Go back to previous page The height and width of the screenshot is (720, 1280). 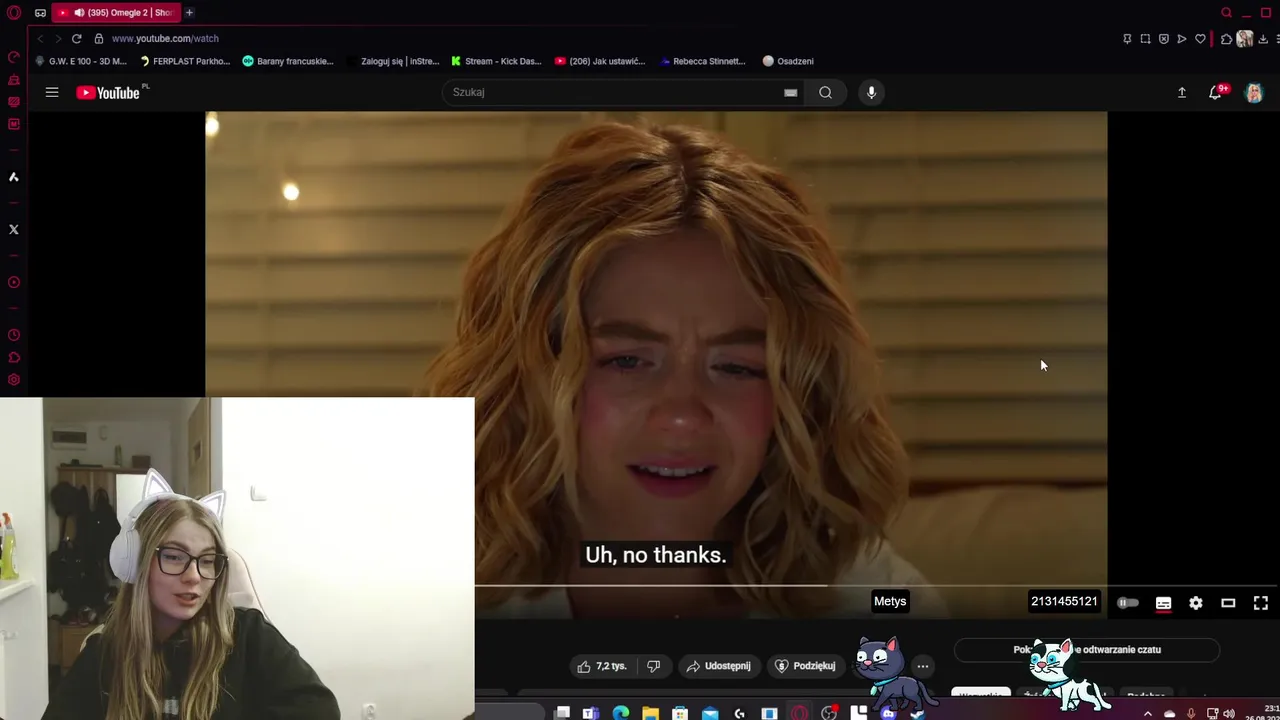pos(40,38)
